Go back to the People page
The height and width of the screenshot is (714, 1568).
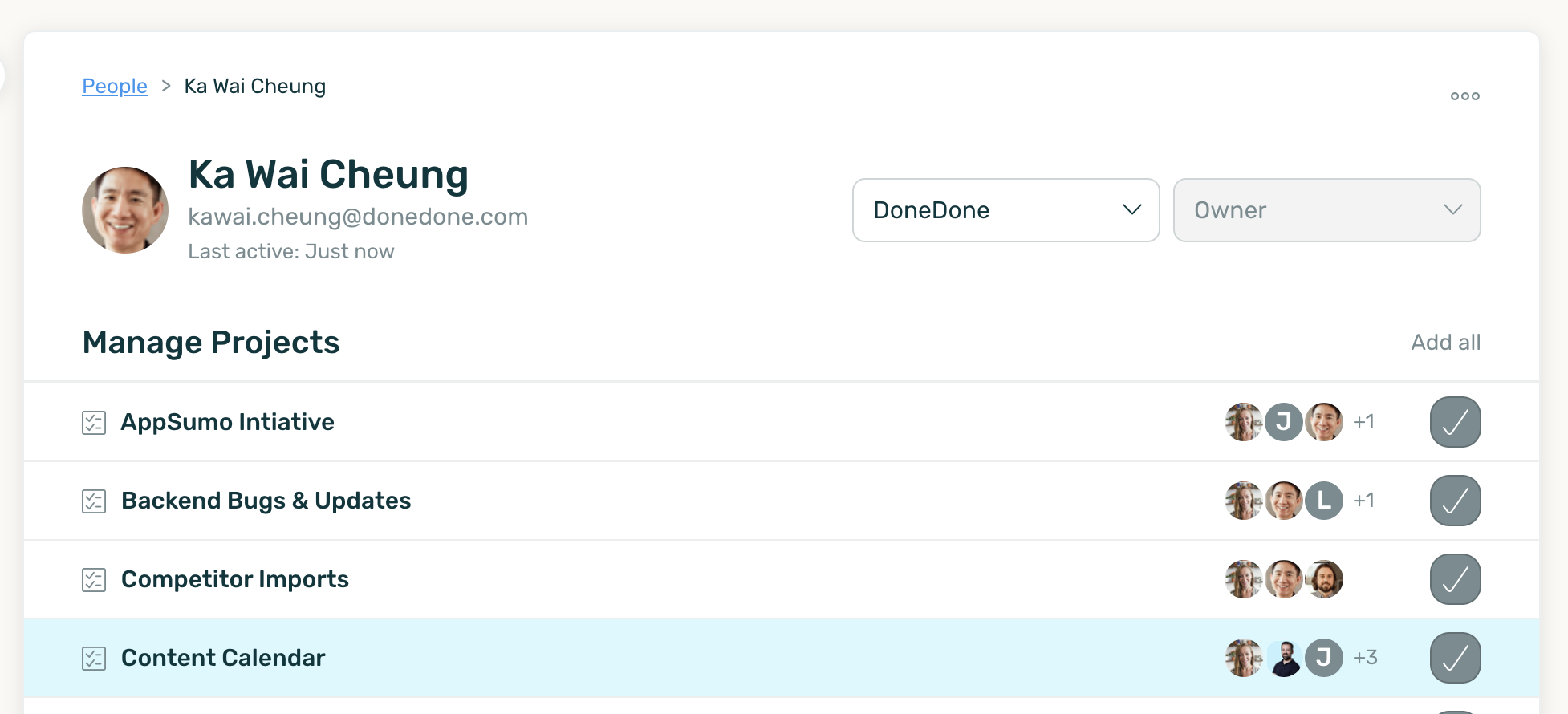(115, 86)
